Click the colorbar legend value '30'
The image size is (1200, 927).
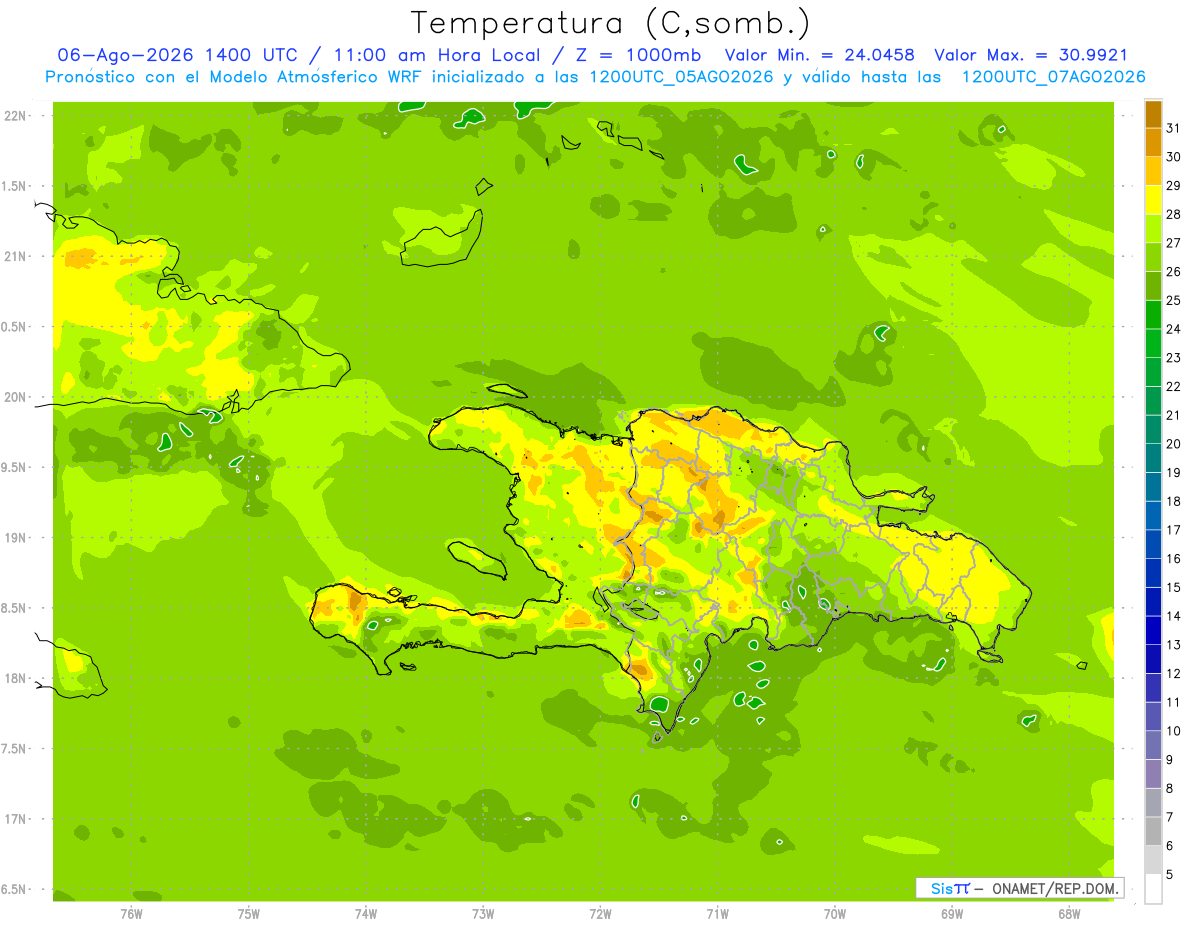tap(1174, 157)
